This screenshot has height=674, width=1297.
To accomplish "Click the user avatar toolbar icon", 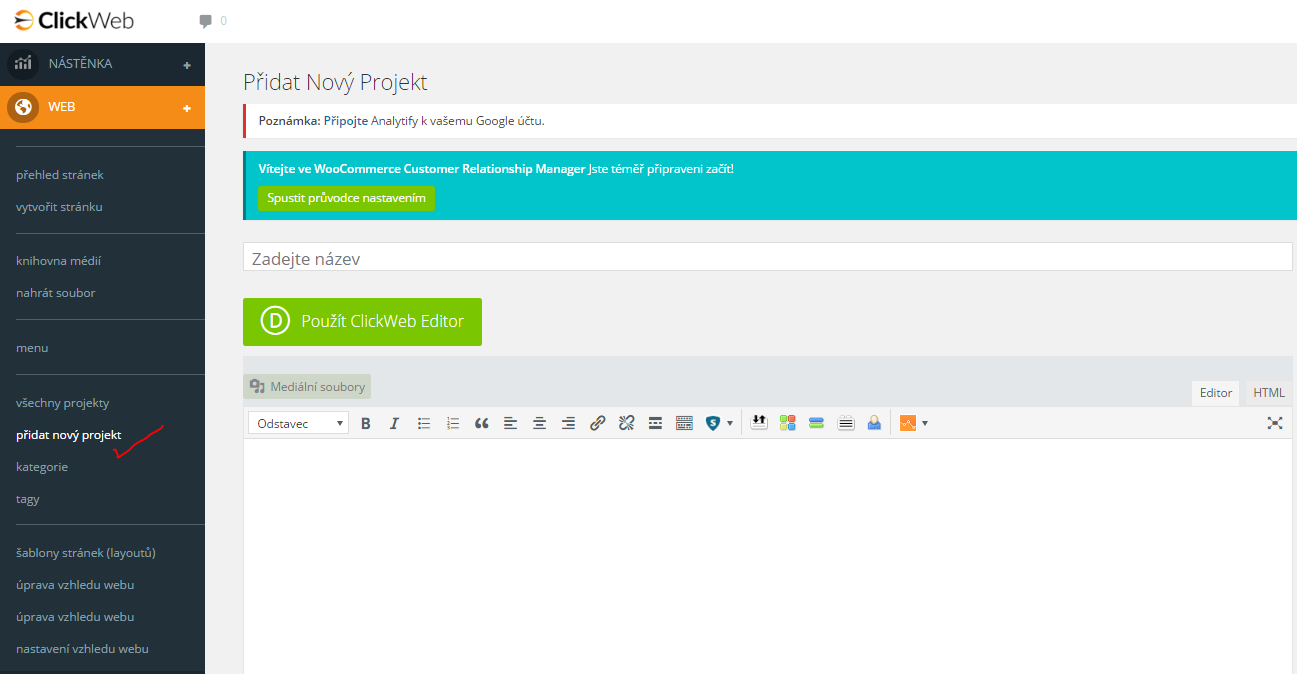I will (874, 423).
